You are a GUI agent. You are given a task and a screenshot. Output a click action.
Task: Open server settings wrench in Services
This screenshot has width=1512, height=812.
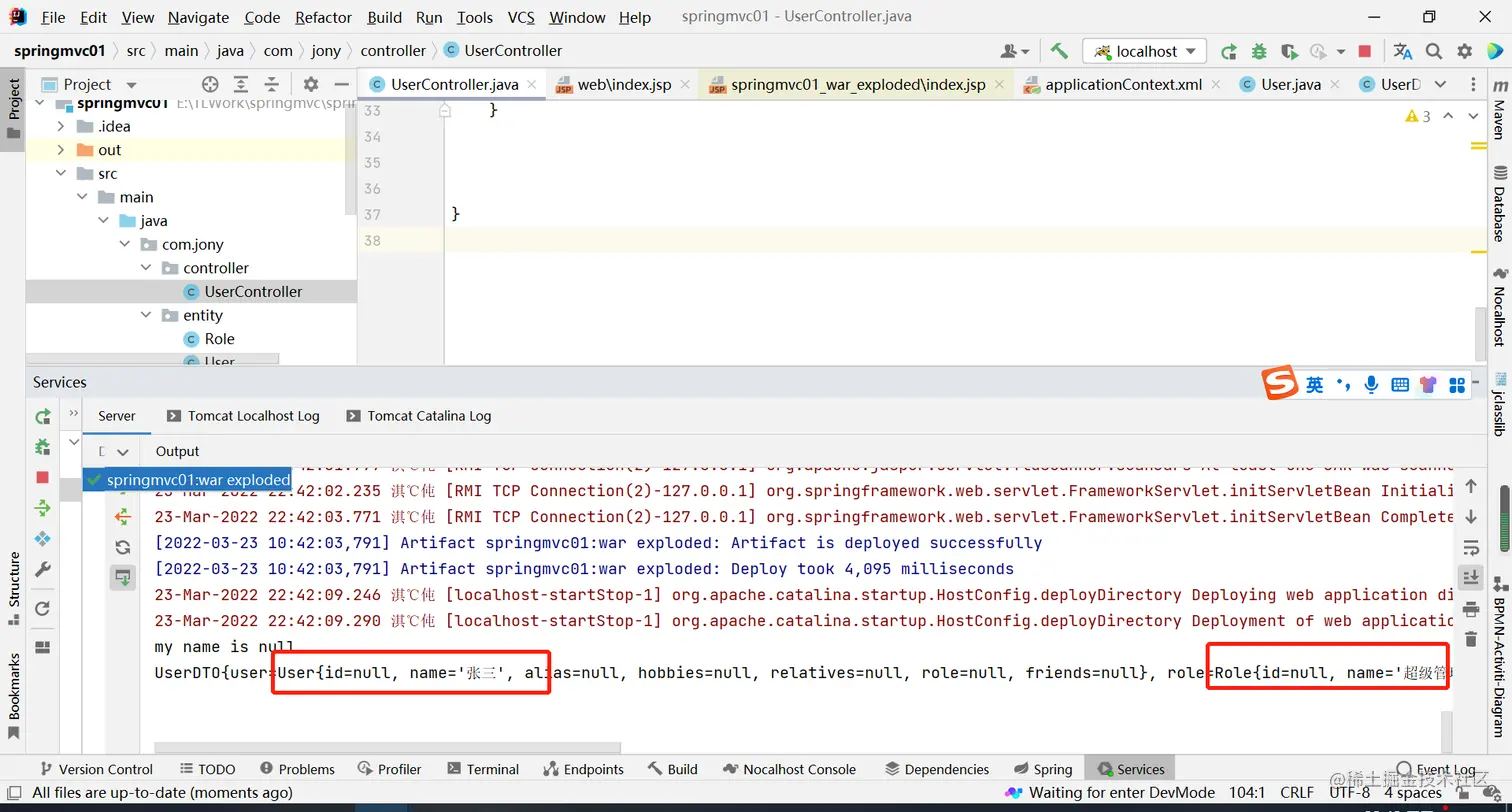(42, 570)
